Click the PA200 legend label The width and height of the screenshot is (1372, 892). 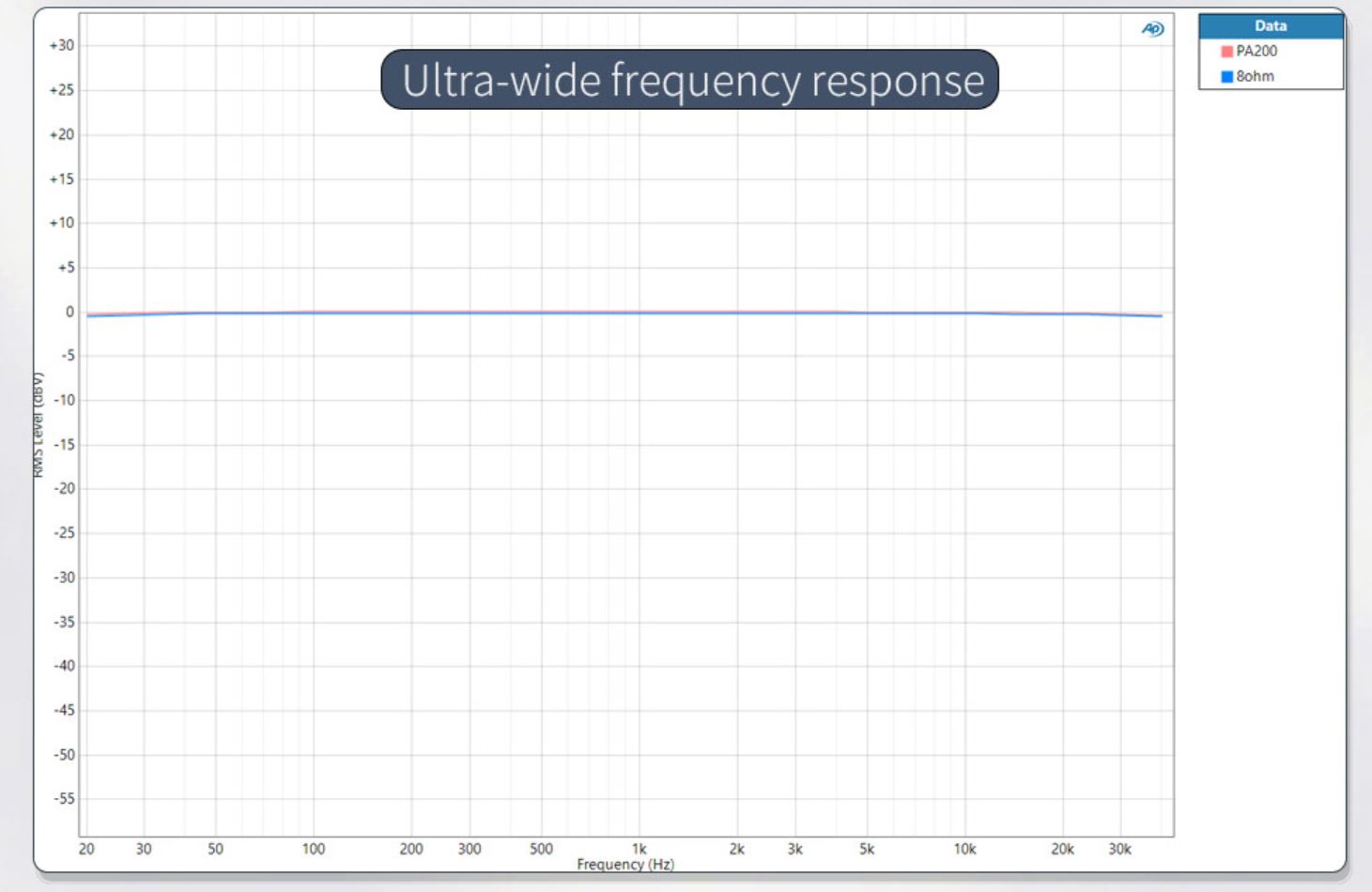(x=1256, y=52)
